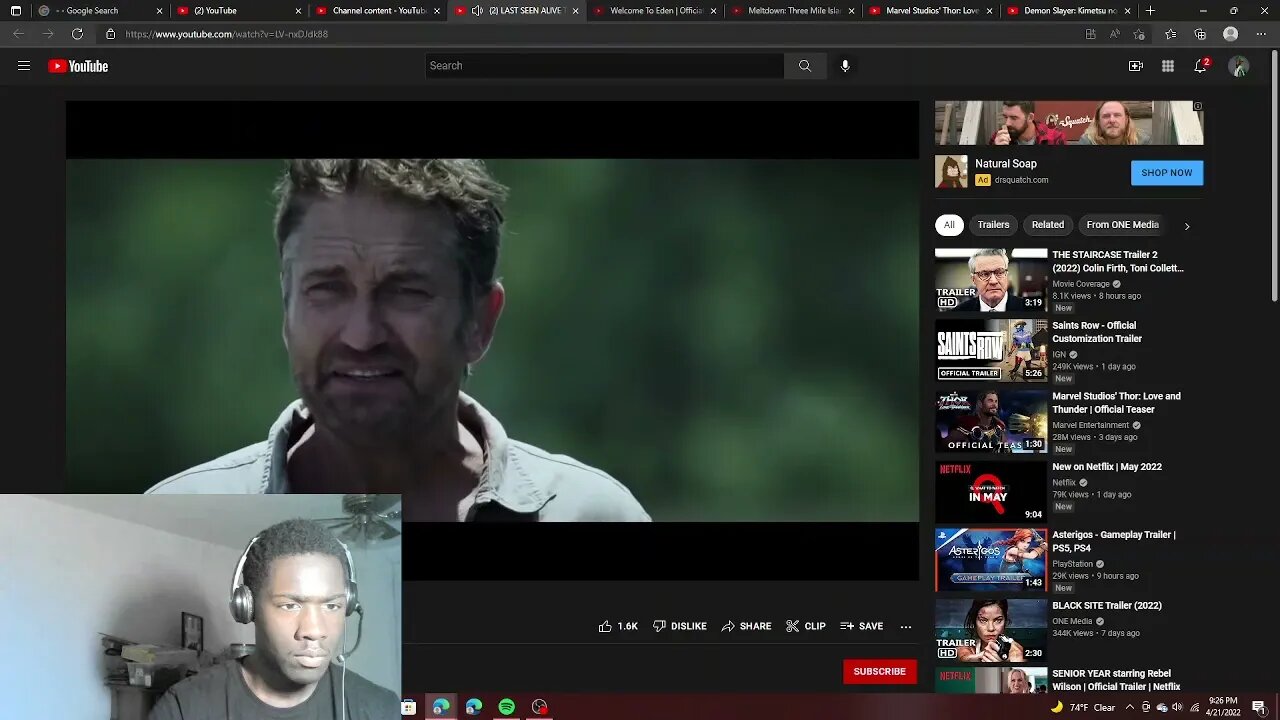
Task: Open THE STAIRCASE Trailer 2 video
Action: pyautogui.click(x=1118, y=261)
